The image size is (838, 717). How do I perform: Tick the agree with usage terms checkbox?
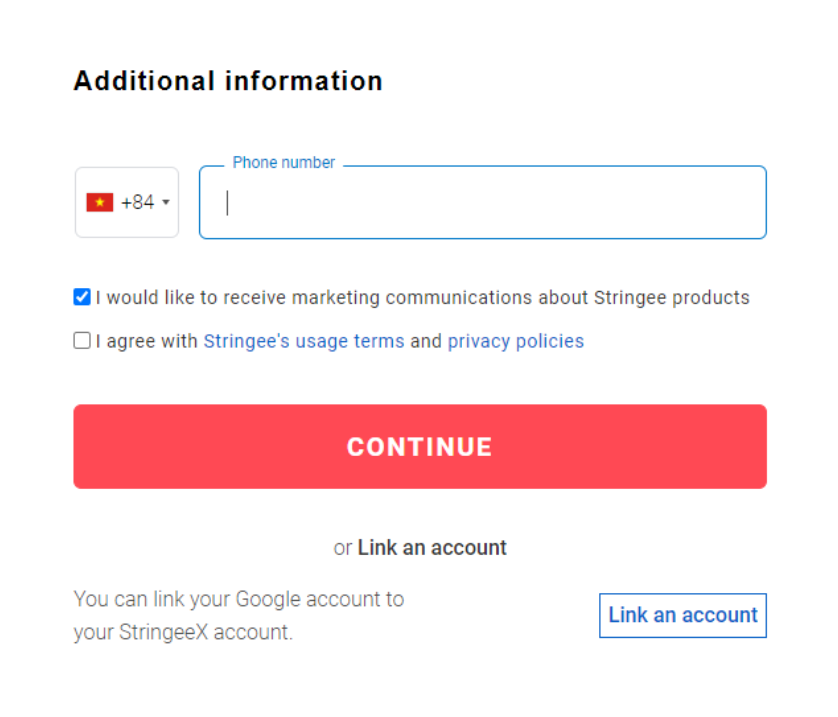tap(82, 341)
